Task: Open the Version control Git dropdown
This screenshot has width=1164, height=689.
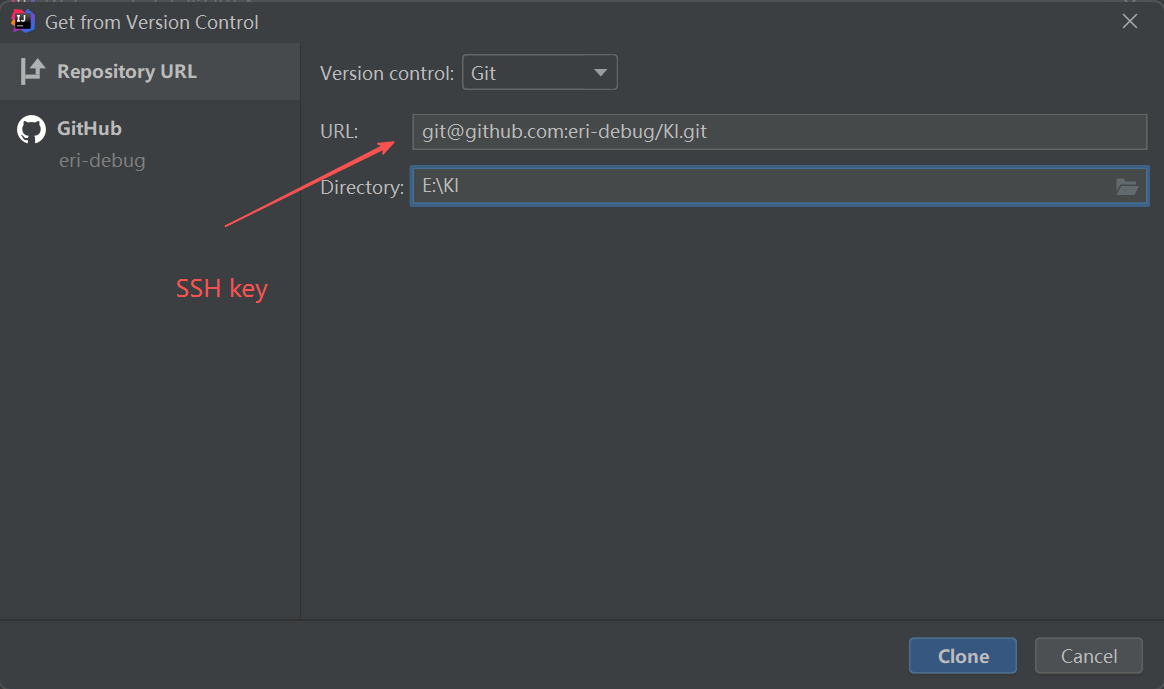Action: coord(540,73)
